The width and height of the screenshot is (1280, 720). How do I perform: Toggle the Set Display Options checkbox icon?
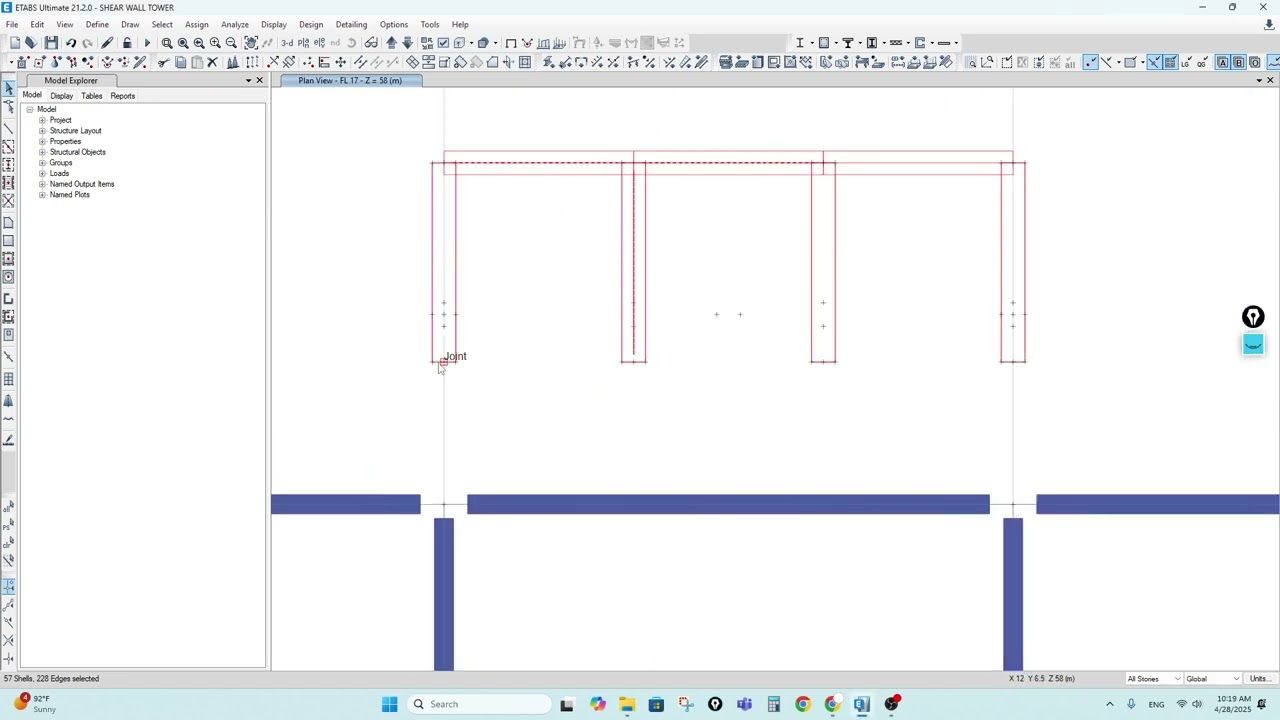[x=443, y=43]
